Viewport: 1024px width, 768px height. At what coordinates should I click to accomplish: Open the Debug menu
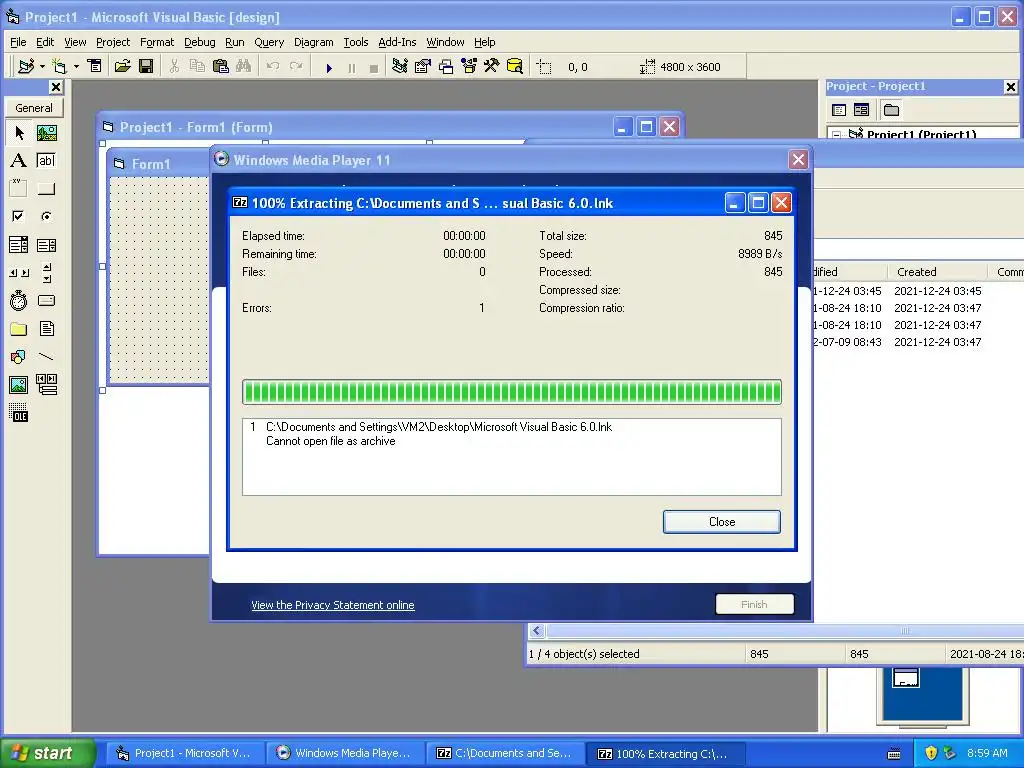(200, 42)
